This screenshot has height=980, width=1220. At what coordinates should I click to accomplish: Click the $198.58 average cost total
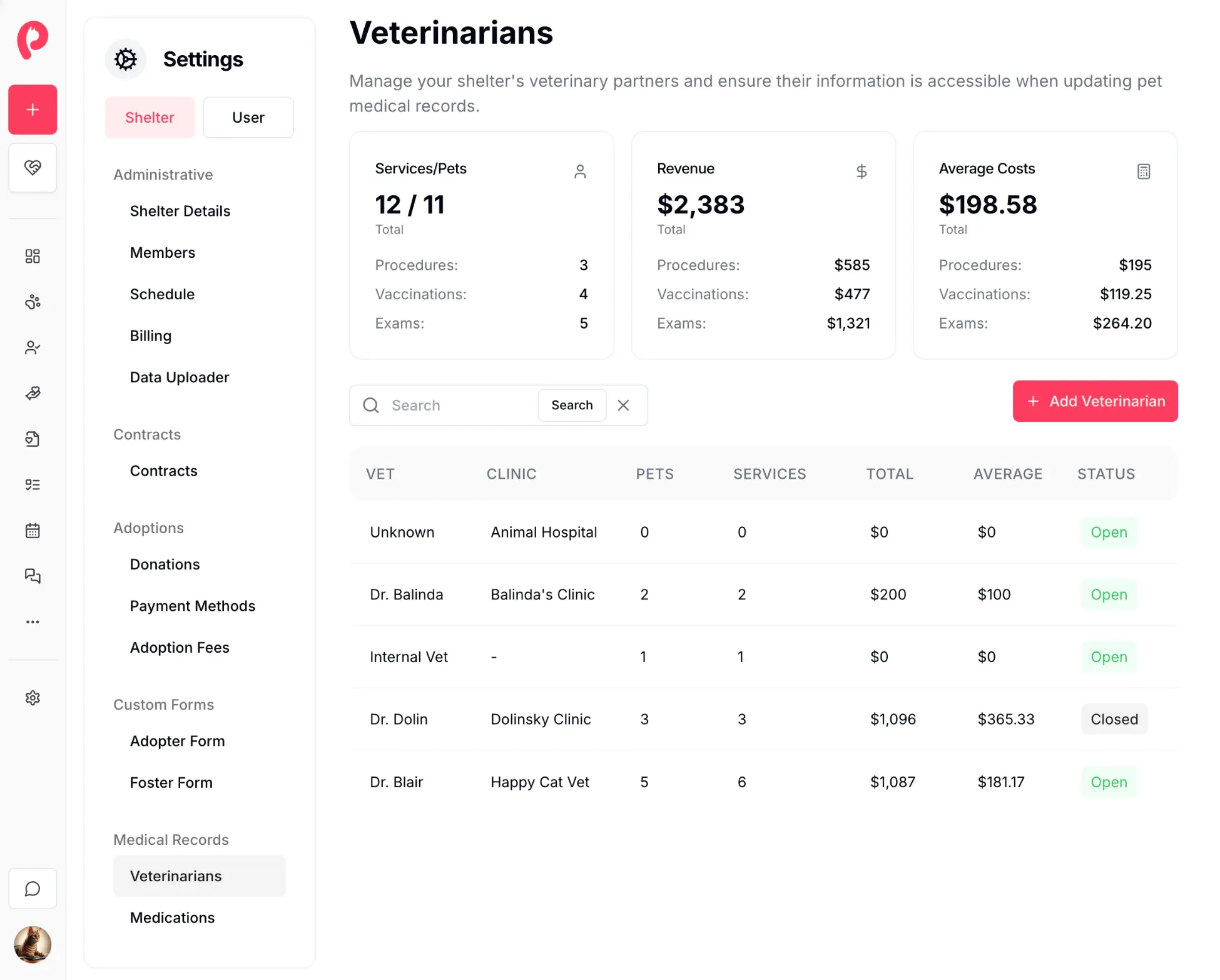tap(988, 205)
